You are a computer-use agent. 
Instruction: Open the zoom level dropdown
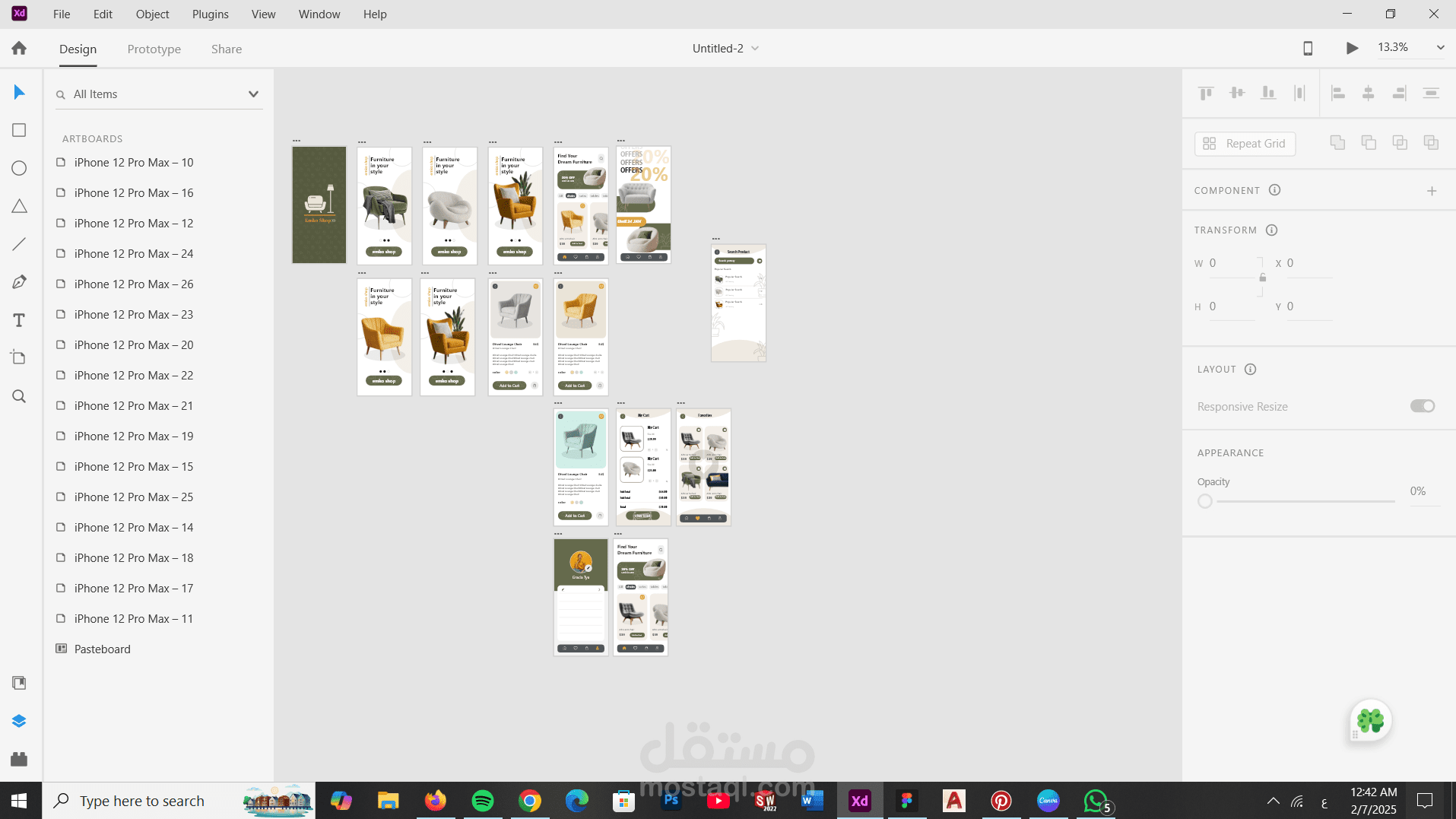coord(1440,47)
